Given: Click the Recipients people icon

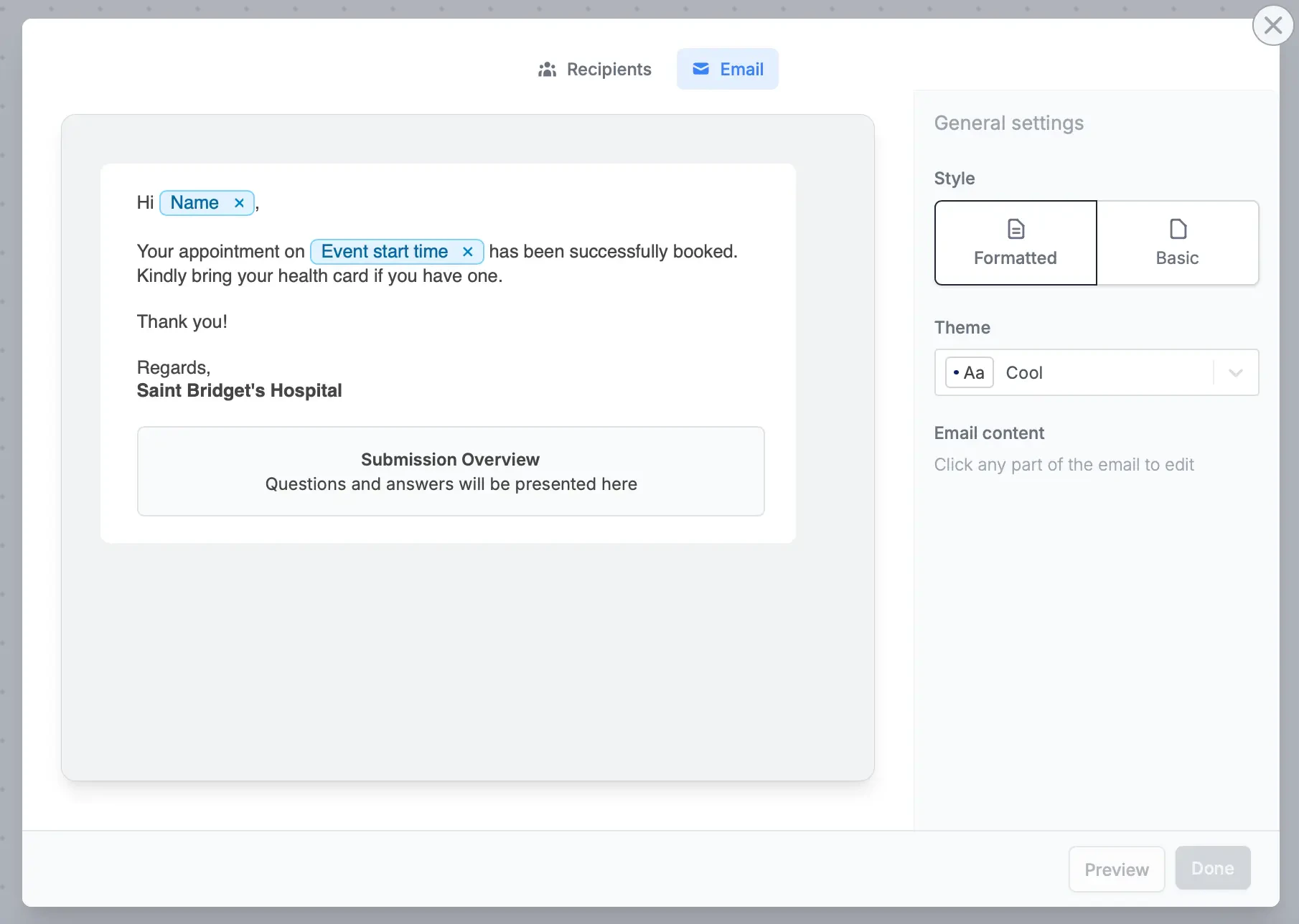Looking at the screenshot, I should point(546,69).
